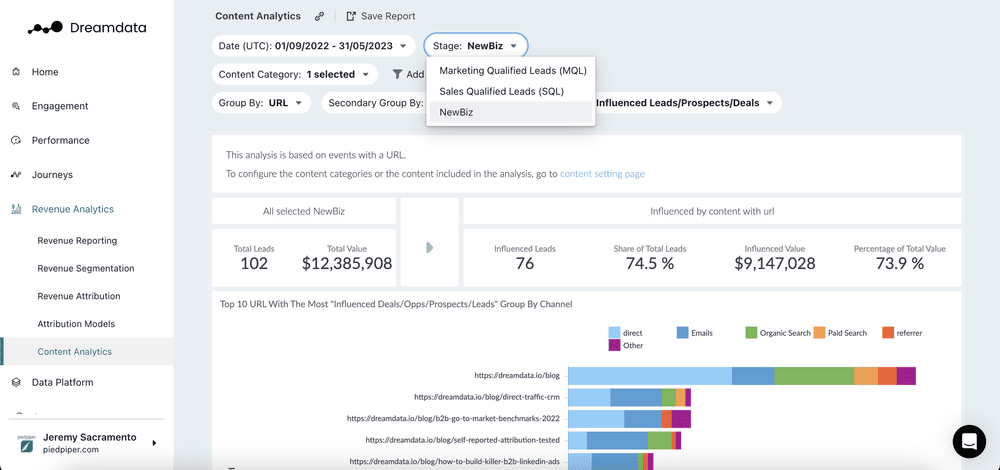Copy report link with chain icon
Screen dimensions: 1000x470
pyautogui.click(x=320, y=16)
